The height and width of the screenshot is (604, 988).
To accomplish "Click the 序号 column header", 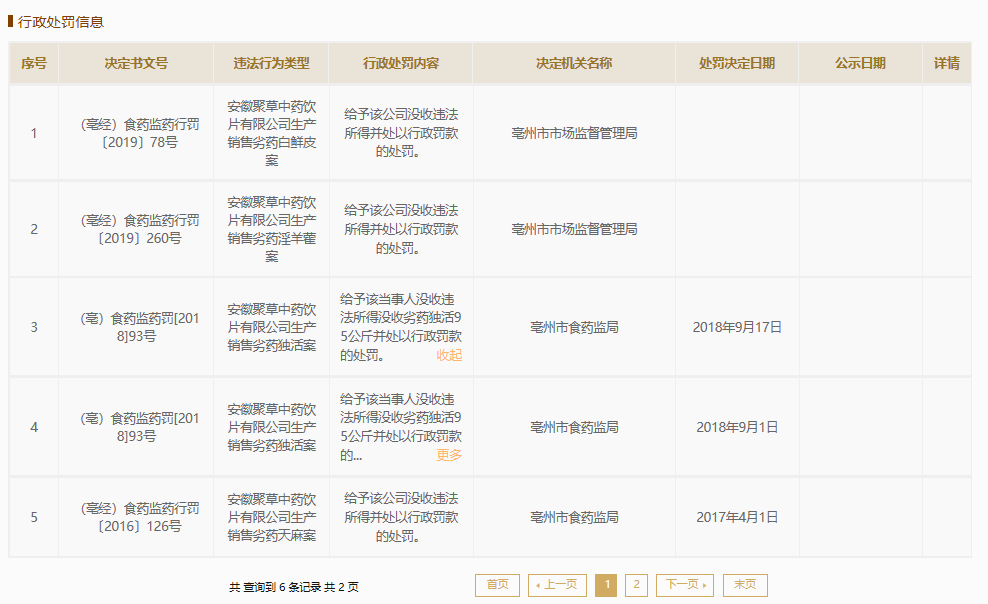I will (34, 63).
